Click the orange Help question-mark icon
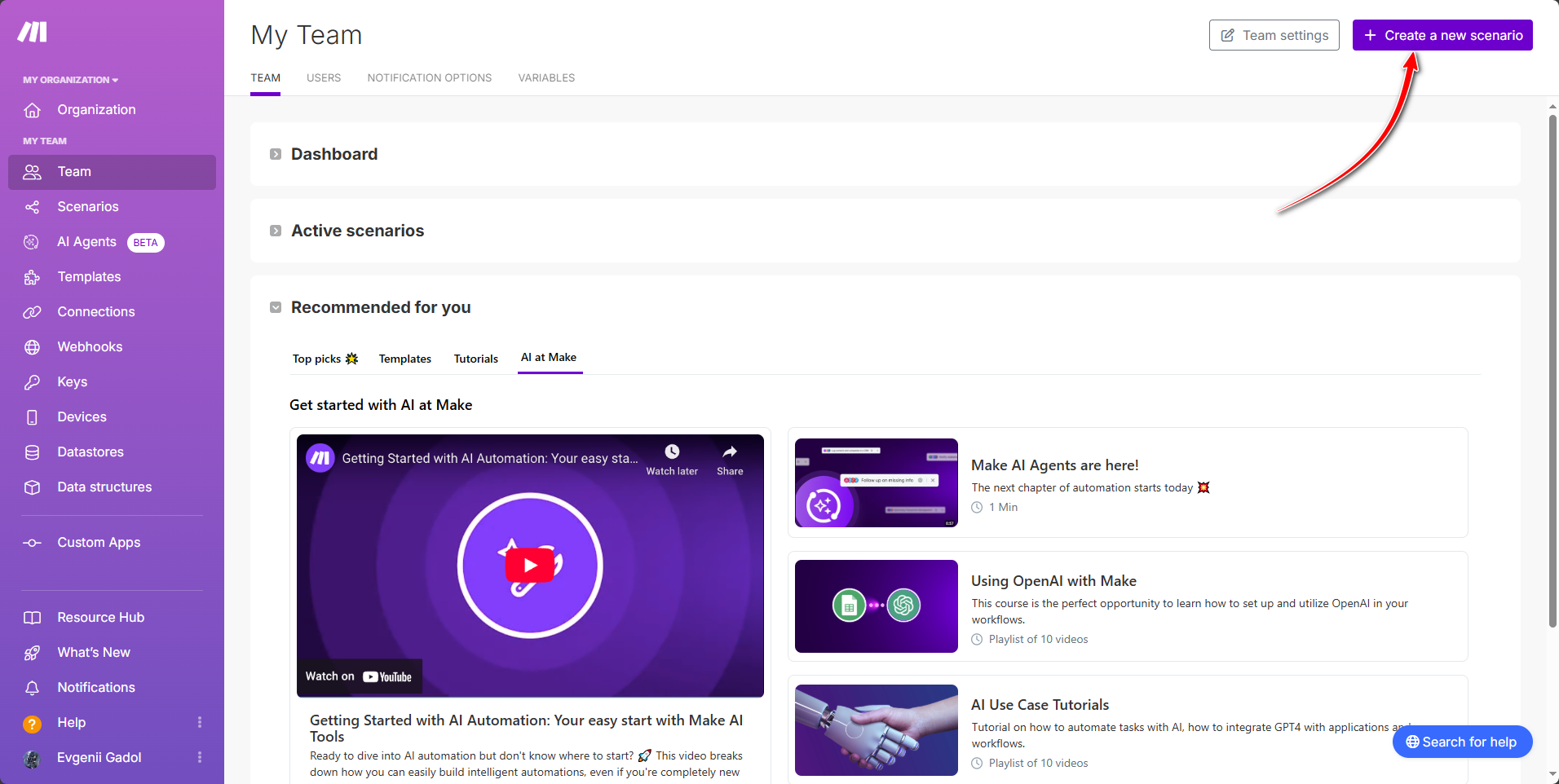This screenshot has height=784, width=1559. click(32, 724)
